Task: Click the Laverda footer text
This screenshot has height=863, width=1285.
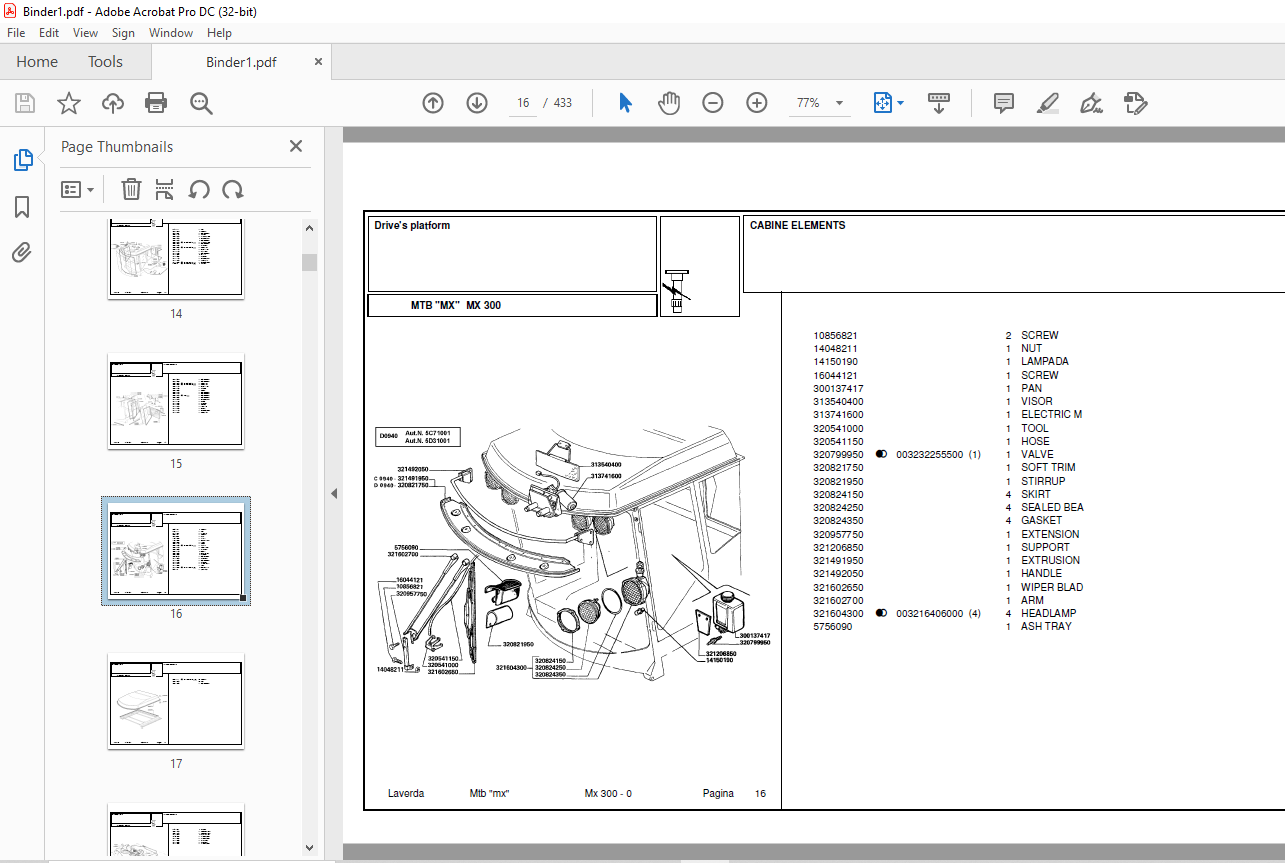Action: click(x=406, y=793)
